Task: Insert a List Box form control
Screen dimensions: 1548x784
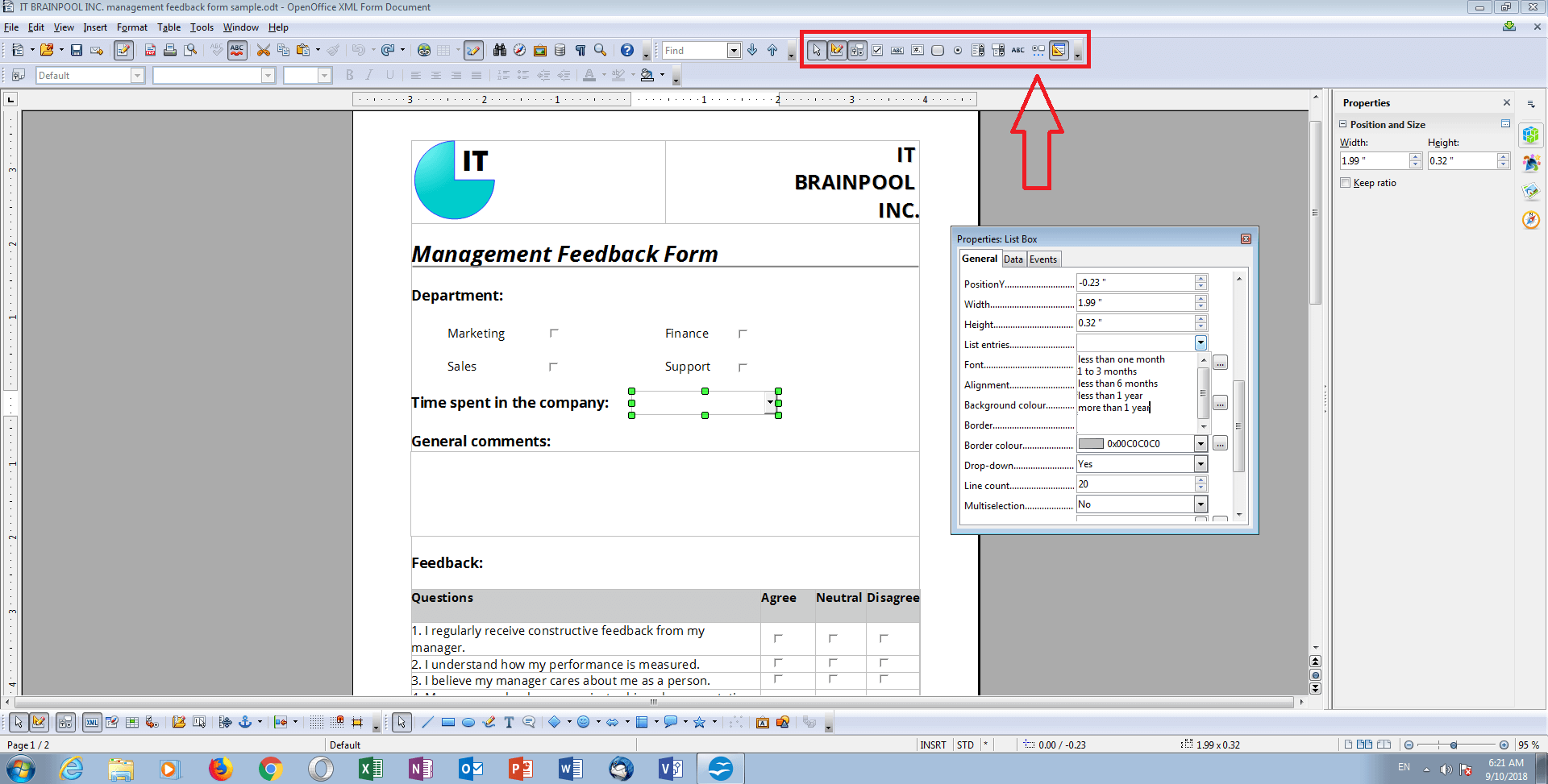Action: [978, 50]
